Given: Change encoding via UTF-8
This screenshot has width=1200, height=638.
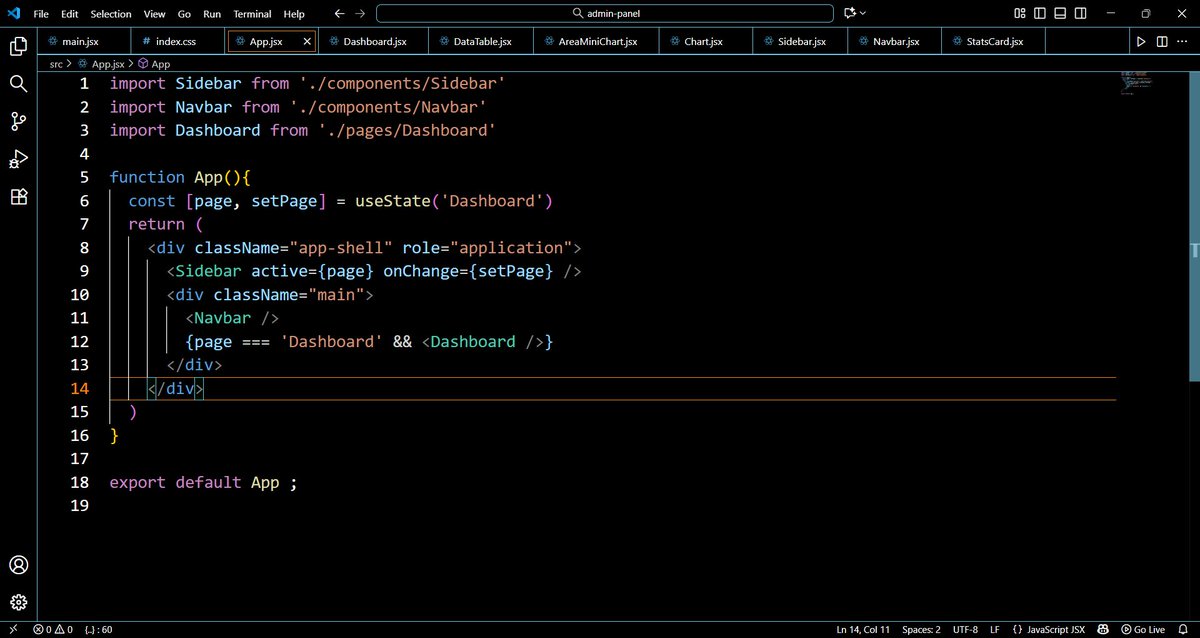Looking at the screenshot, I should coord(966,630).
